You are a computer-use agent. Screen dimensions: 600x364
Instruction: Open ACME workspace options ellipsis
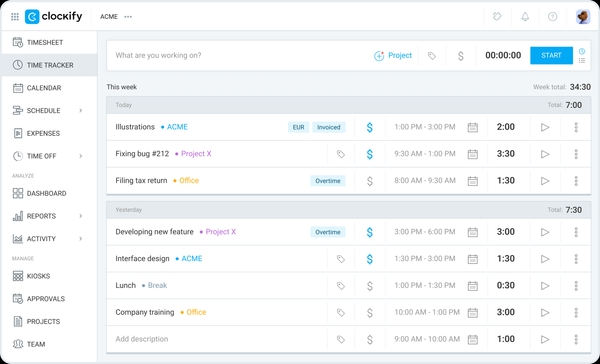click(128, 17)
